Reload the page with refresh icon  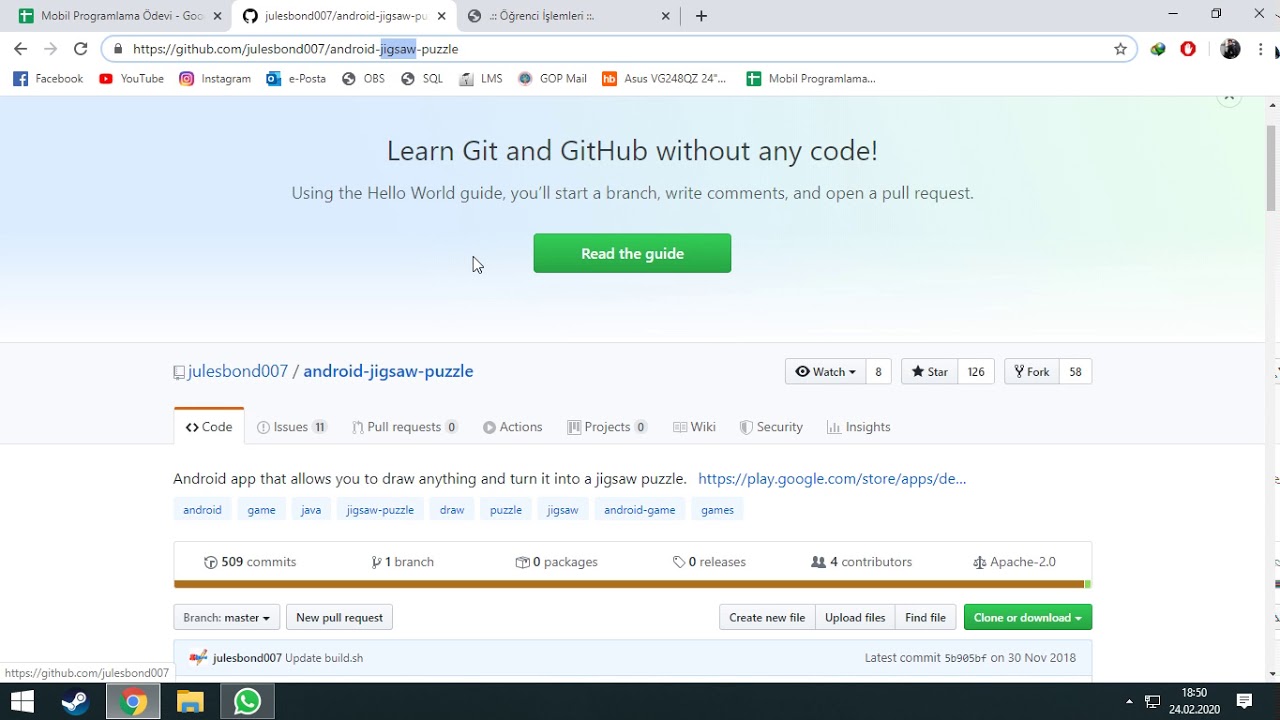point(81,49)
